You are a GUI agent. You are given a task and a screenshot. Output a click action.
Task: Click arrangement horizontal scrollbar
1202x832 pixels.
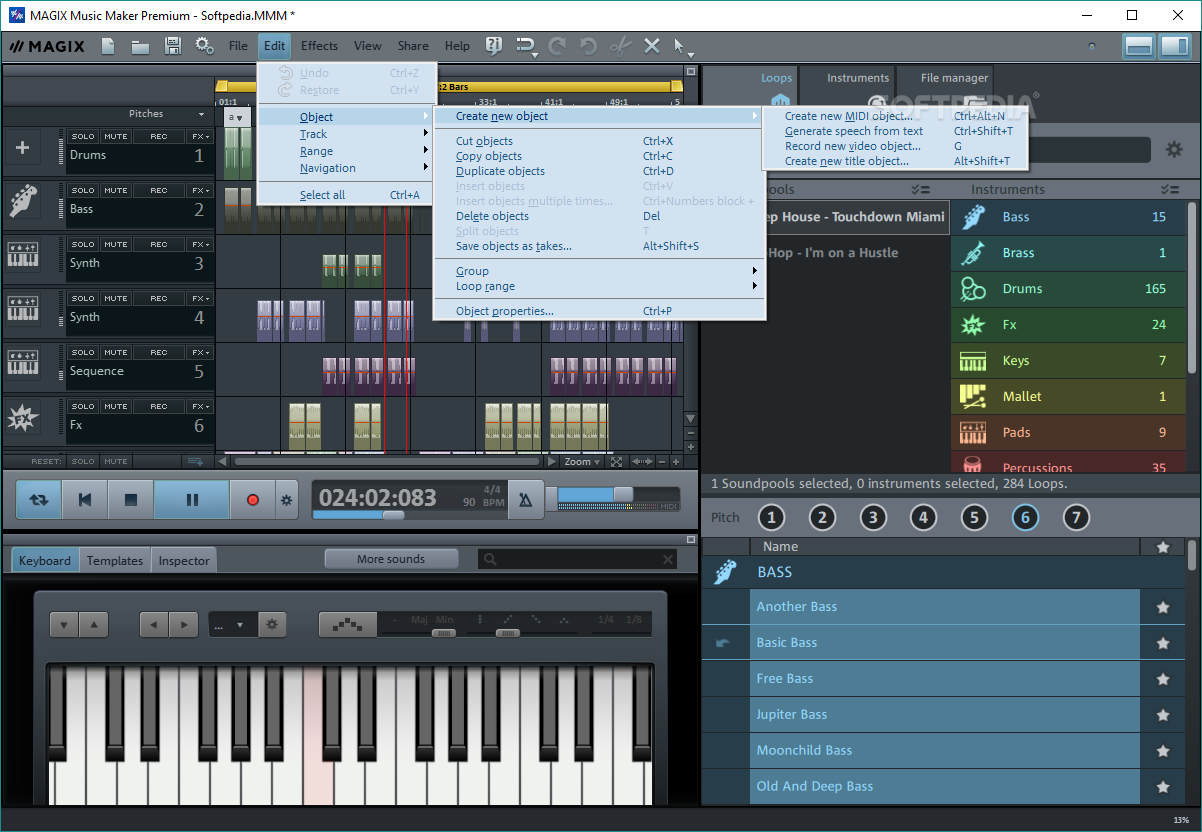point(388,462)
